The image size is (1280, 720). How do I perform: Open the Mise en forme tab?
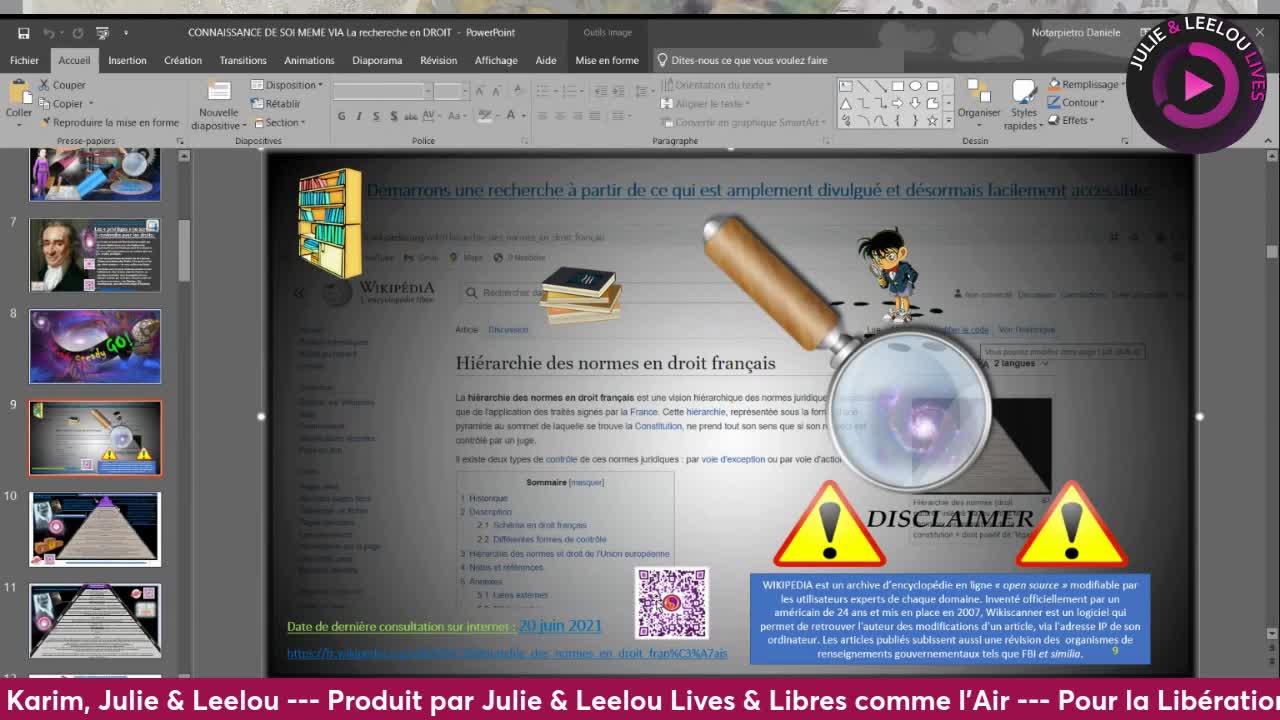(x=607, y=60)
